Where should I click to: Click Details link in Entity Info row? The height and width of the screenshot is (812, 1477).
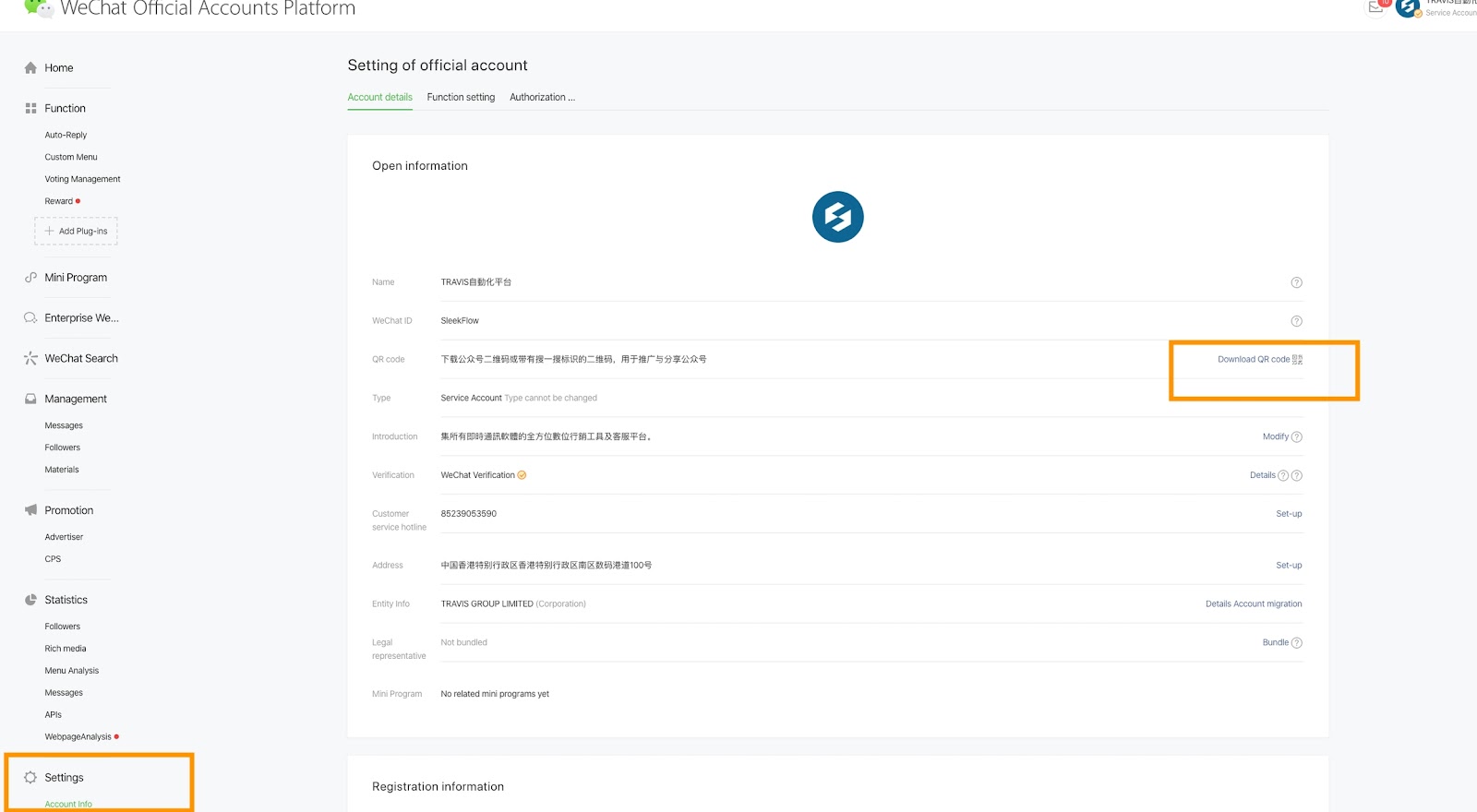pos(1219,604)
